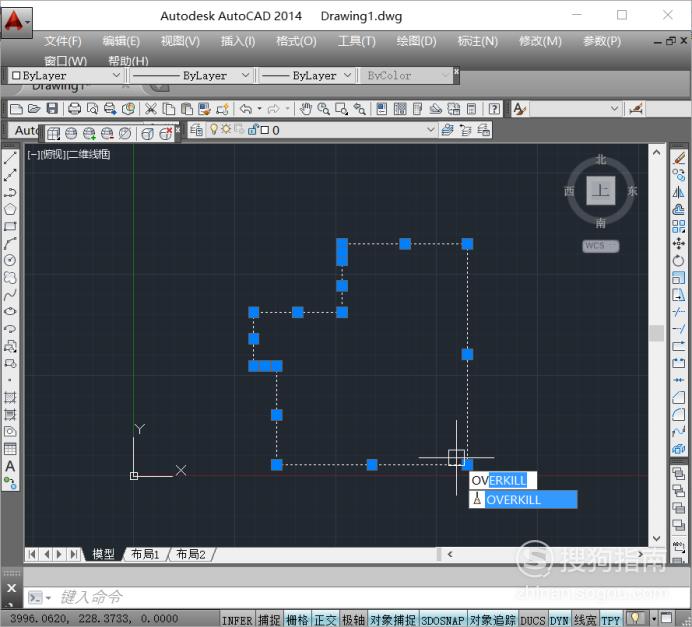Click the Paste clipboard icon
Image resolution: width=692 pixels, height=627 pixels.
(187, 109)
